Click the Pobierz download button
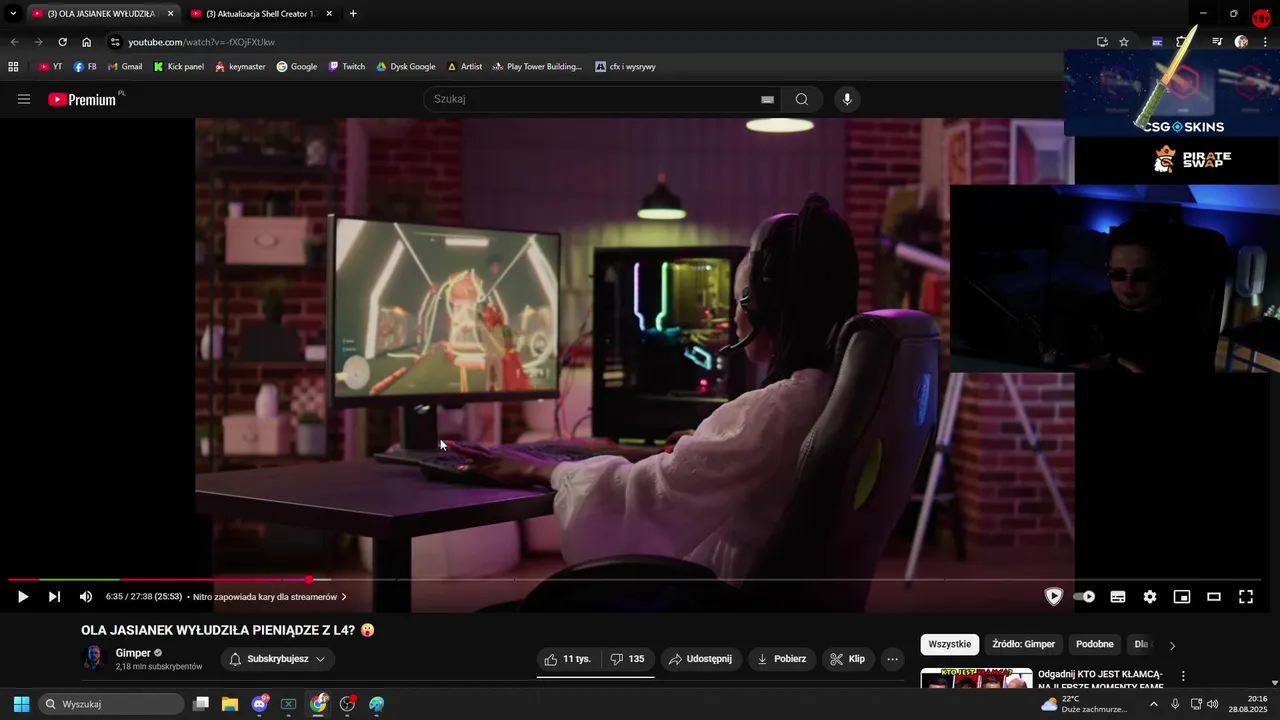The image size is (1280, 720). 781,659
